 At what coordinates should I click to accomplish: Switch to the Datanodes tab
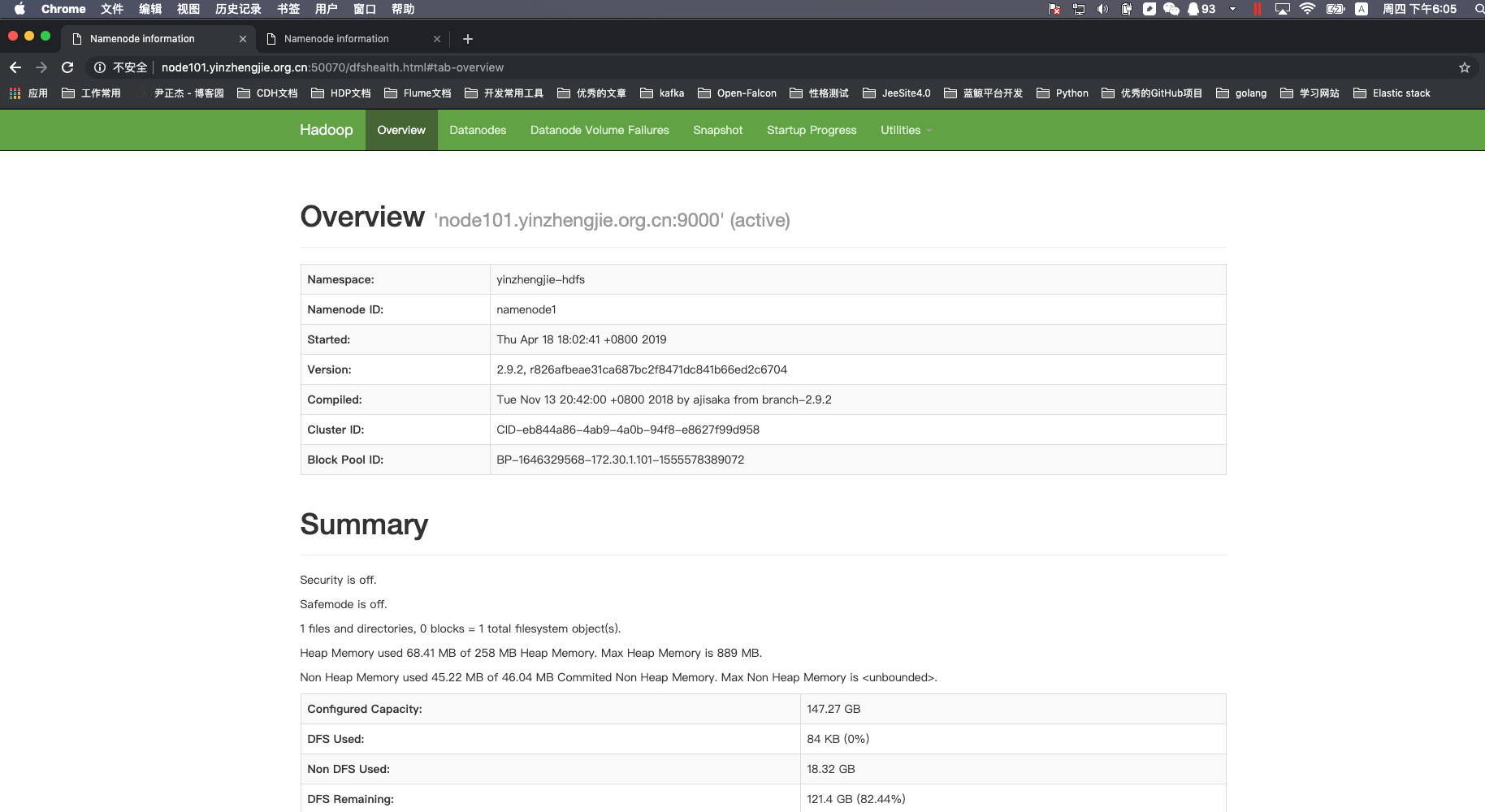click(478, 130)
